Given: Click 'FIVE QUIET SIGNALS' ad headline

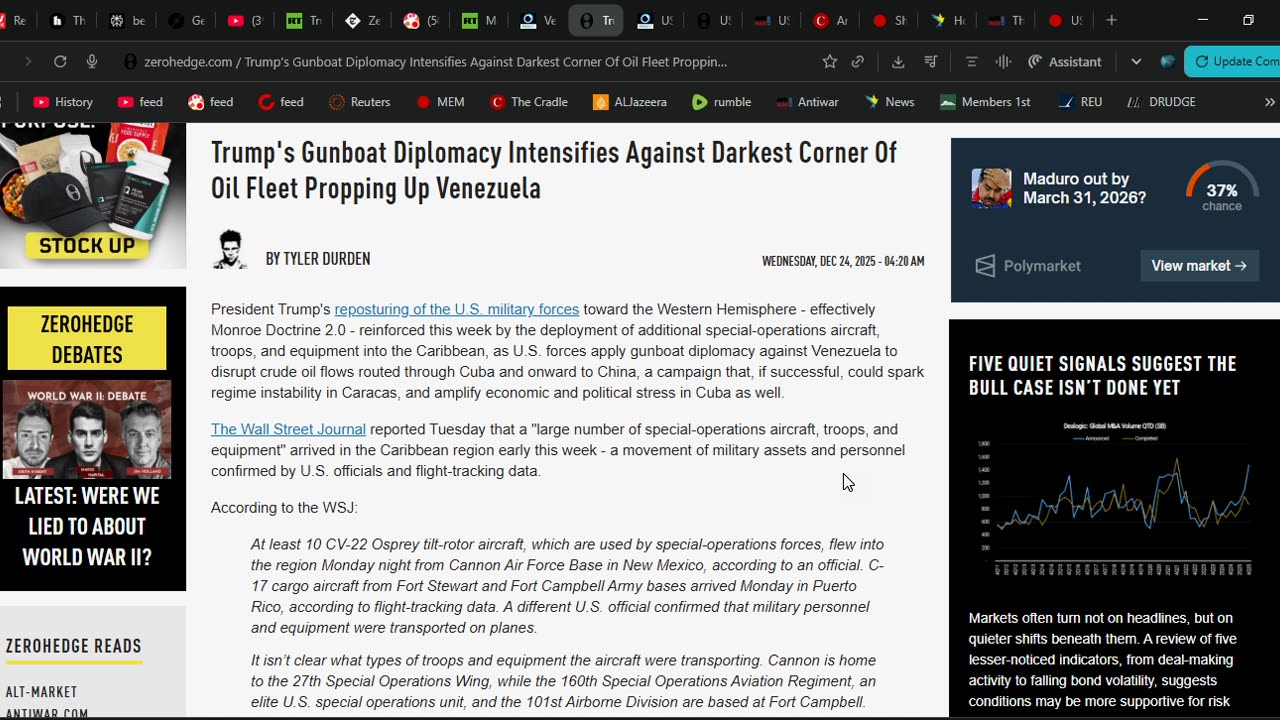Looking at the screenshot, I should click(x=1103, y=375).
